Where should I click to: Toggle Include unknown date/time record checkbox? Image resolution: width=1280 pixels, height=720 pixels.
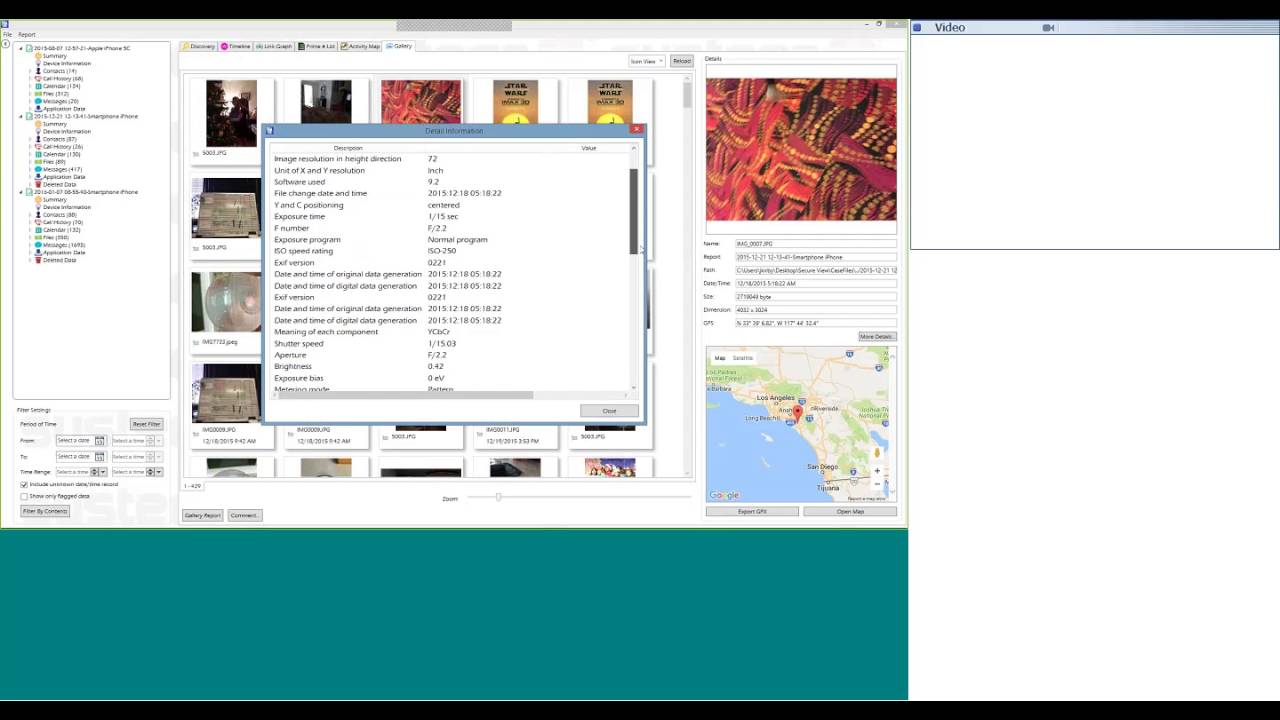click(x=24, y=485)
